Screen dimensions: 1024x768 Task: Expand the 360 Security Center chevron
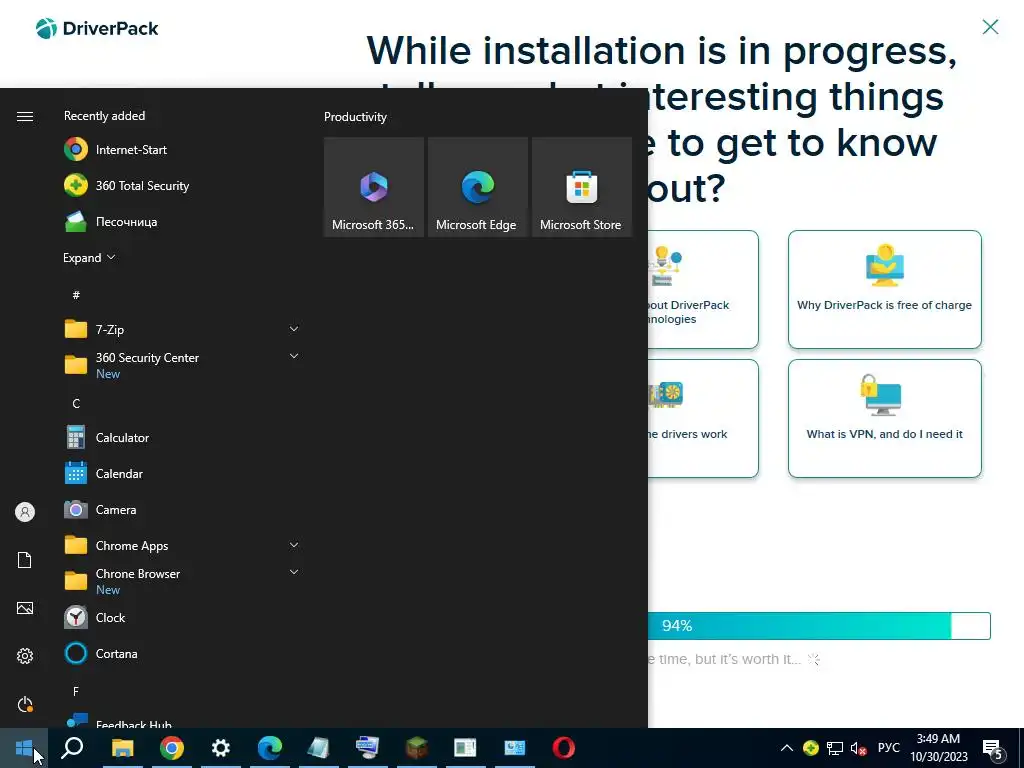tap(294, 356)
